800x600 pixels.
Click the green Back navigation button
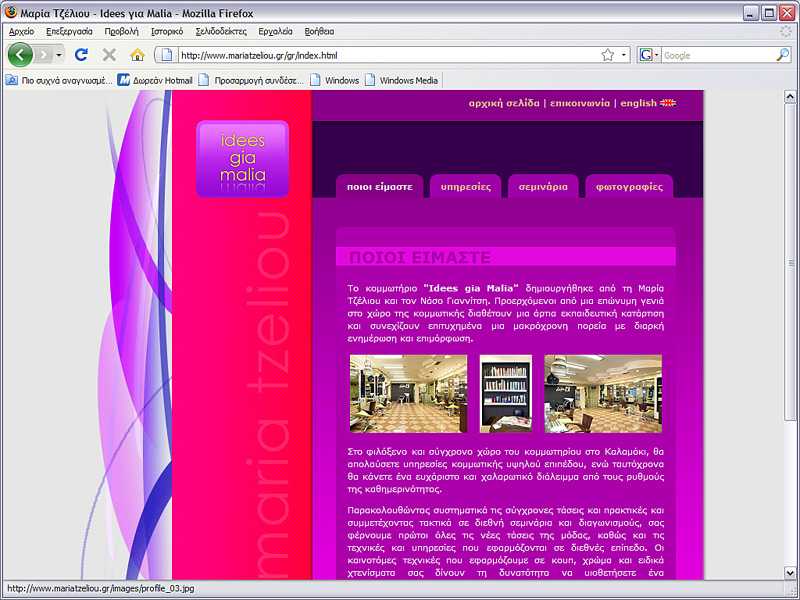[x=20, y=55]
